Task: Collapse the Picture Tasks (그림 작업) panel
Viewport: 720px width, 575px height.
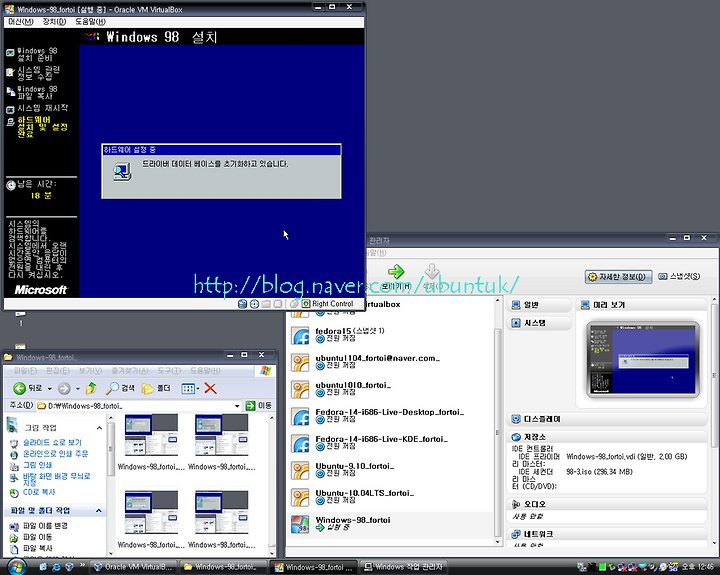Action: pyautogui.click(x=99, y=428)
